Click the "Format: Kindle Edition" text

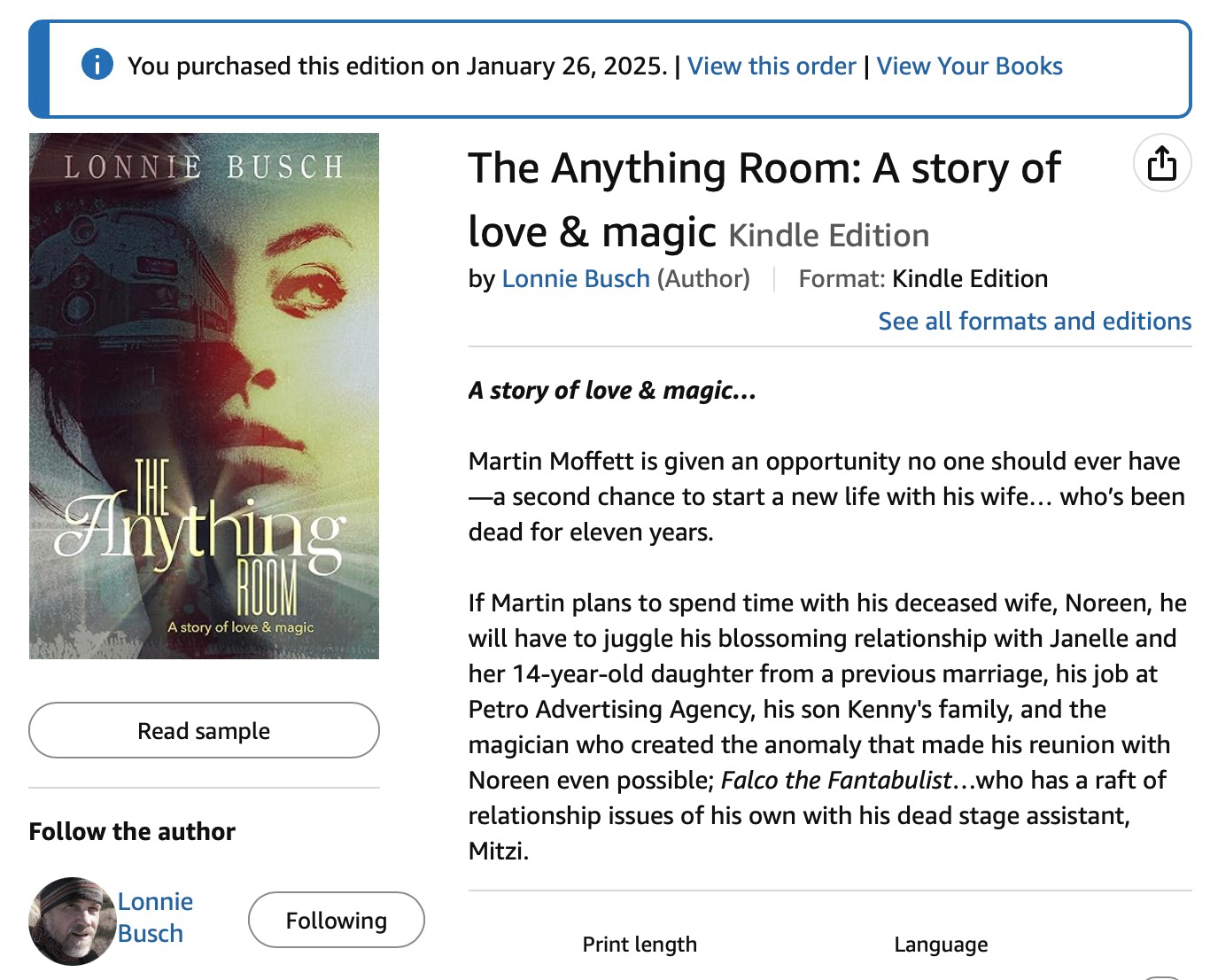tap(923, 279)
